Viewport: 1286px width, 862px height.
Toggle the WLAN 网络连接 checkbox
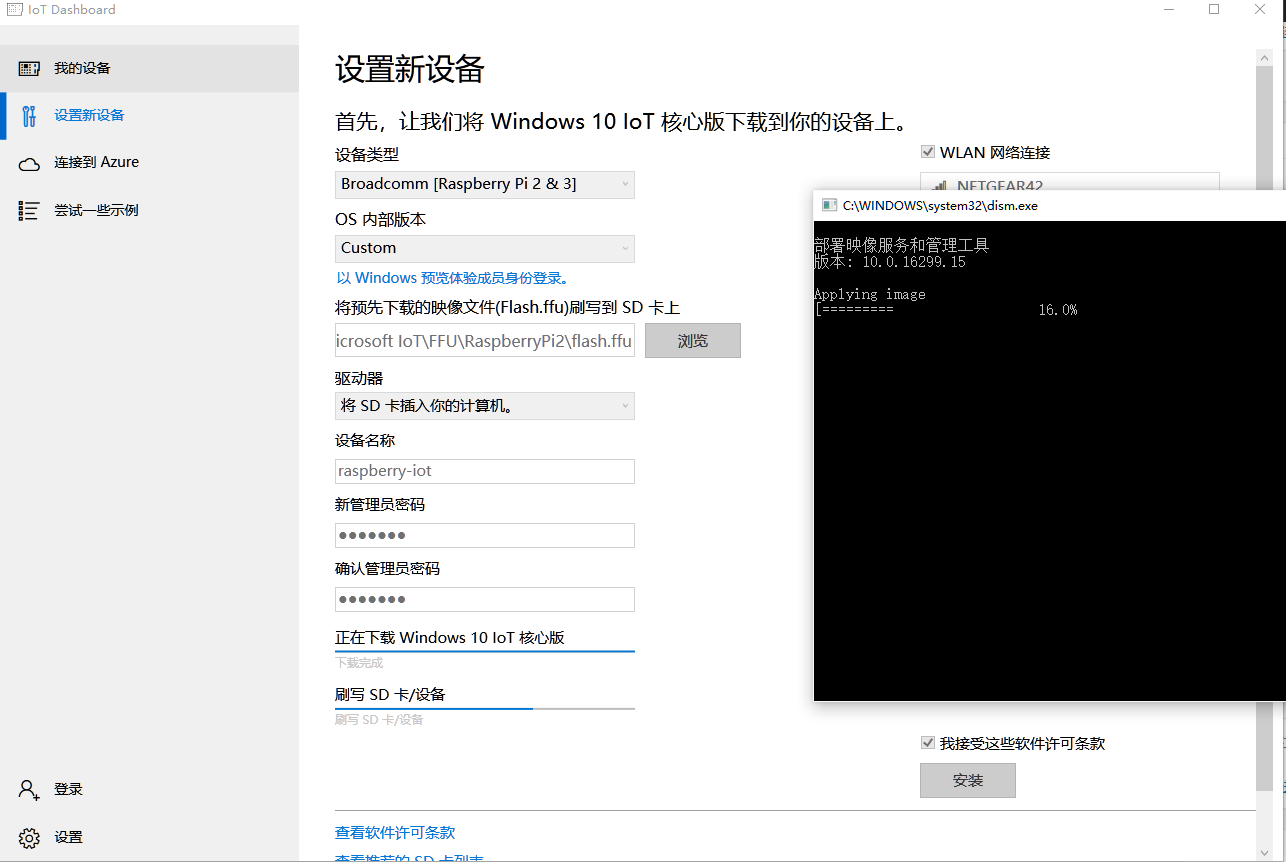click(927, 153)
